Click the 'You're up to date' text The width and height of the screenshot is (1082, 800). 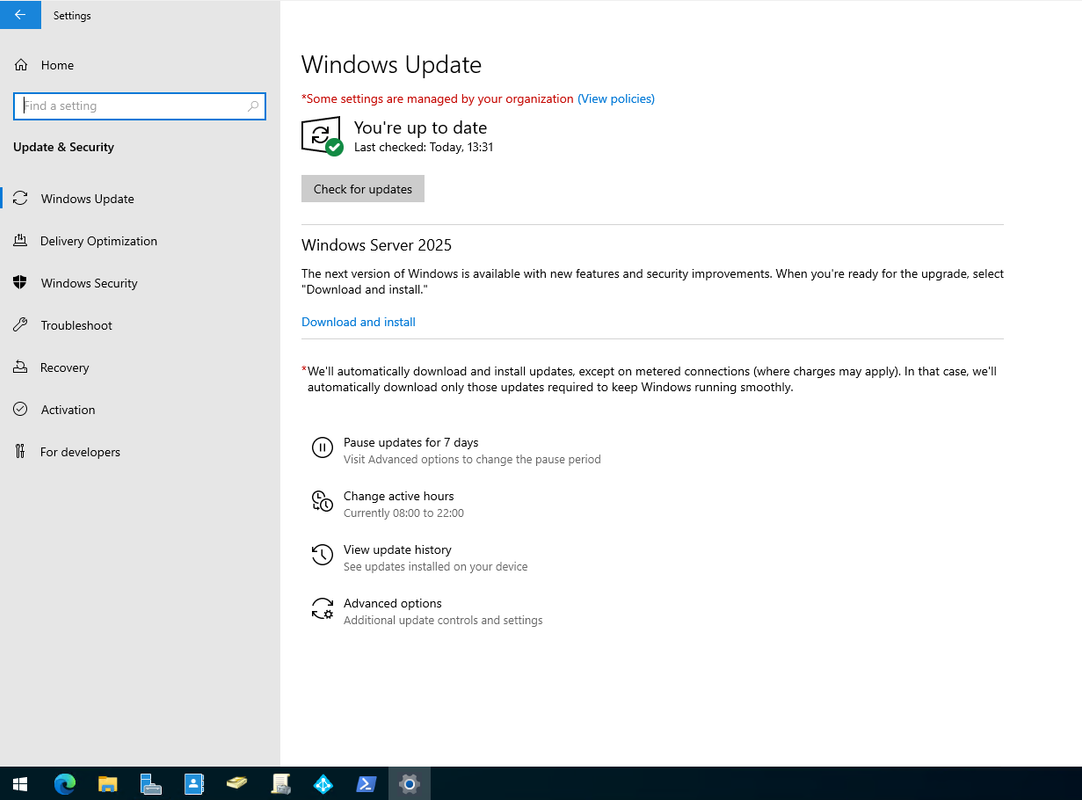420,128
